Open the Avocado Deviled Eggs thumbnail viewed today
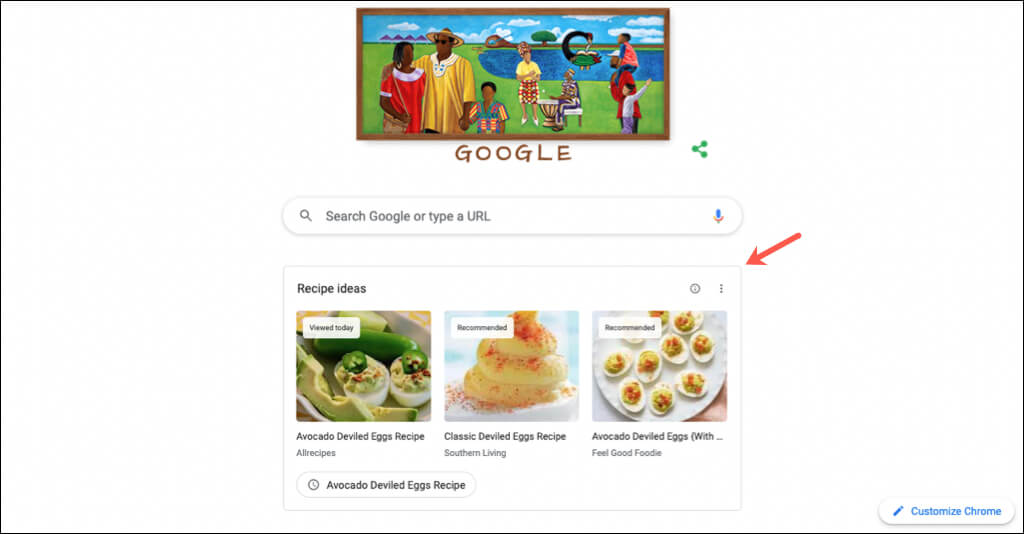The height and width of the screenshot is (534, 1024). click(363, 366)
